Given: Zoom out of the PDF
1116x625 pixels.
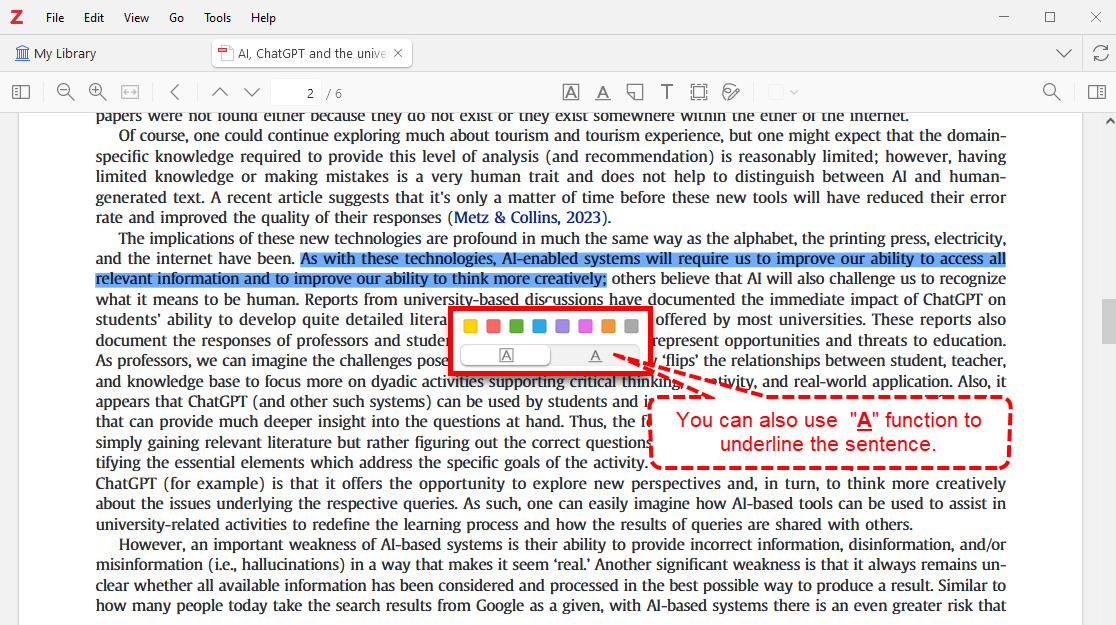Looking at the screenshot, I should pyautogui.click(x=66, y=92).
